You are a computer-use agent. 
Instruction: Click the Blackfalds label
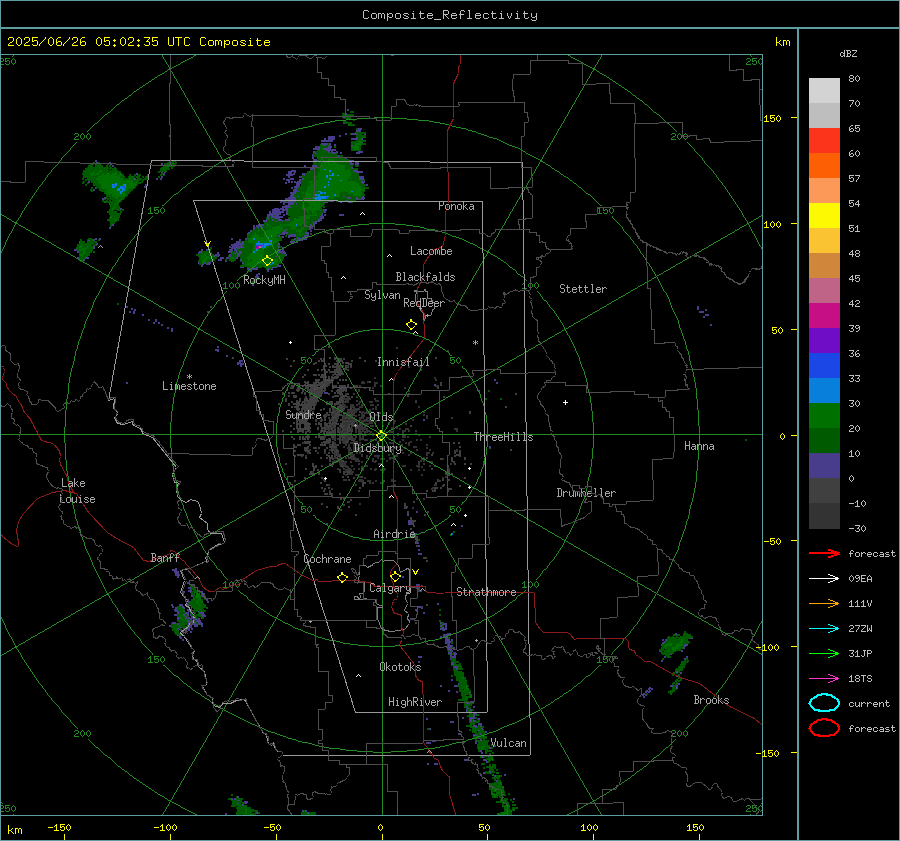point(425,277)
